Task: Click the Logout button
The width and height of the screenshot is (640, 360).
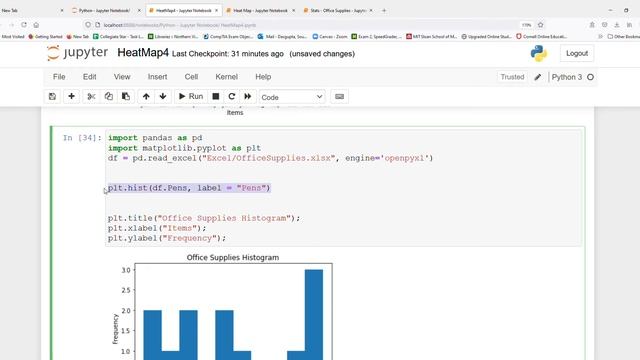Action: pos(577,53)
